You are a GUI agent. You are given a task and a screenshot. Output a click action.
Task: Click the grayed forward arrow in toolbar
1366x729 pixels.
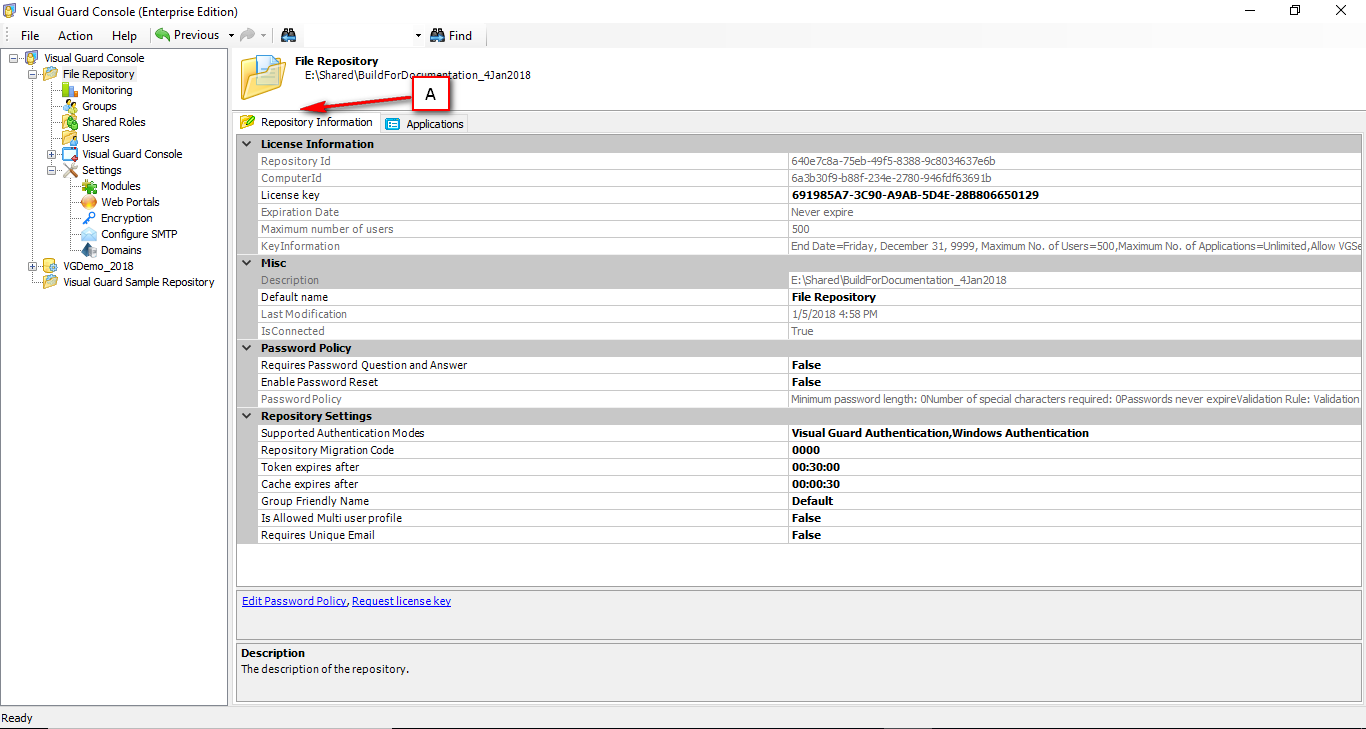coord(247,35)
